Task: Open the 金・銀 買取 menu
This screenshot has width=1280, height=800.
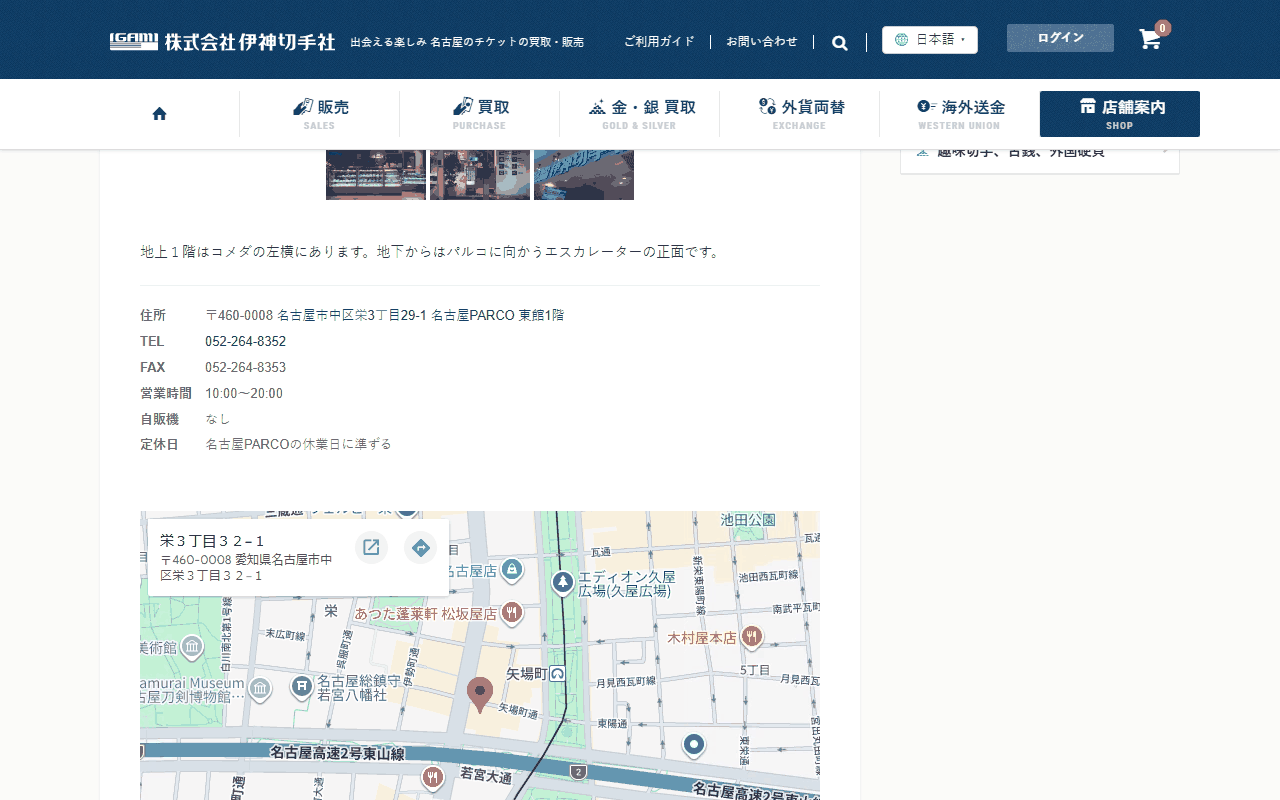Action: [640, 114]
